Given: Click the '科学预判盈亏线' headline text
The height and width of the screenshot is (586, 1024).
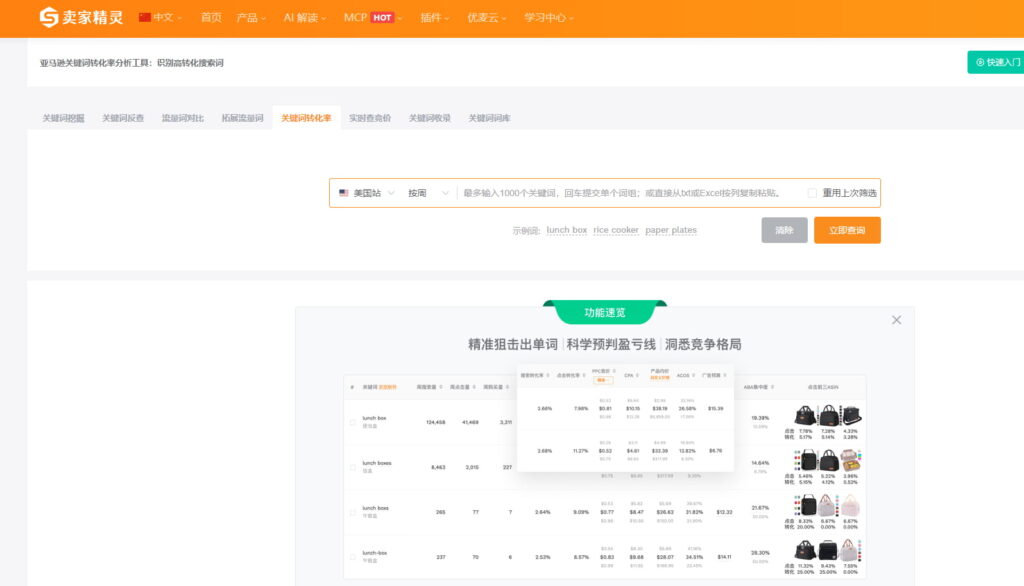Looking at the screenshot, I should [611, 344].
